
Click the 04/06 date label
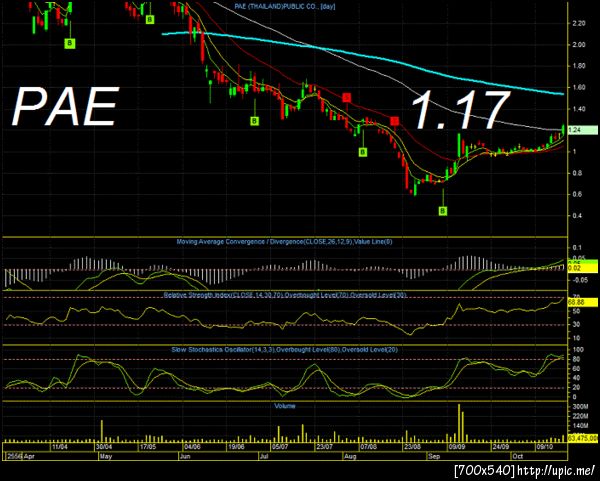pos(192,447)
